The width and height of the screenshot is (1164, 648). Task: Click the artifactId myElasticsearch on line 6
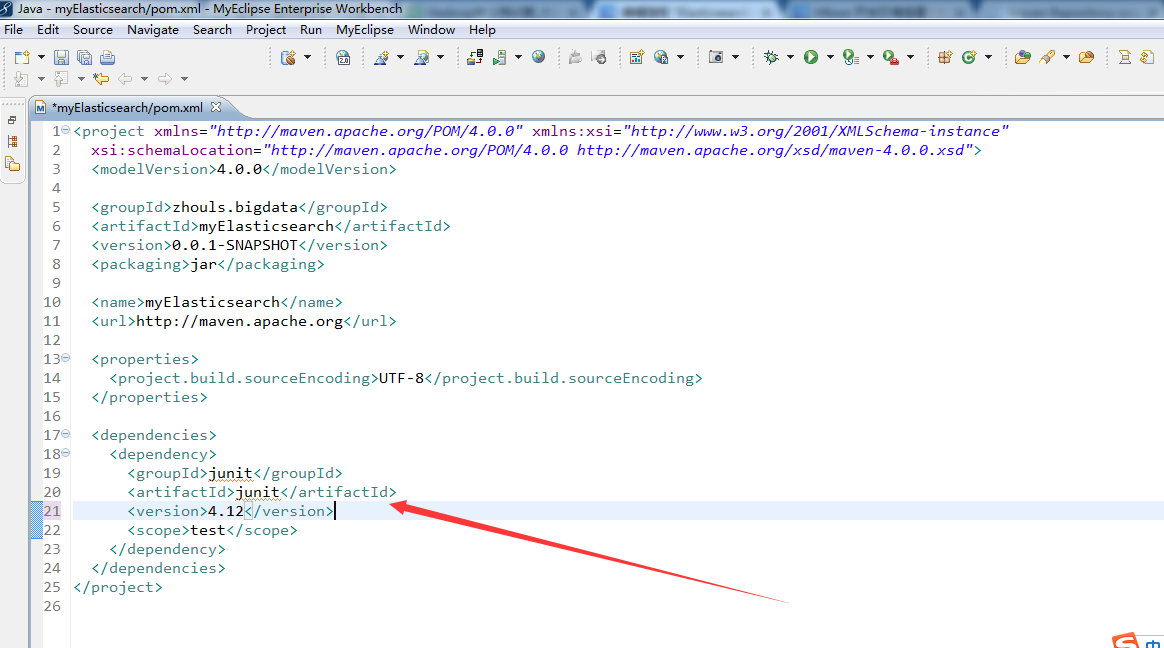pos(267,226)
